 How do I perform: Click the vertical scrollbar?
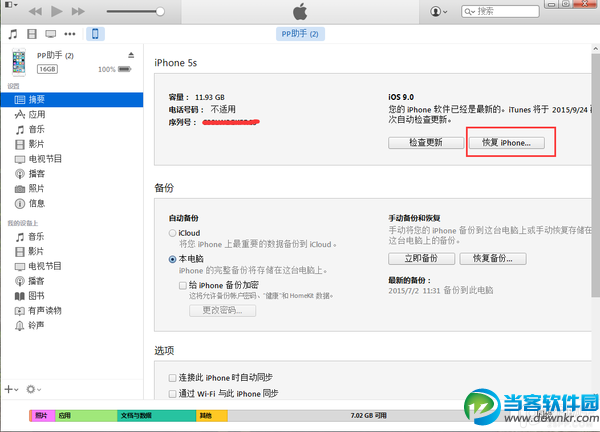tap(595, 175)
